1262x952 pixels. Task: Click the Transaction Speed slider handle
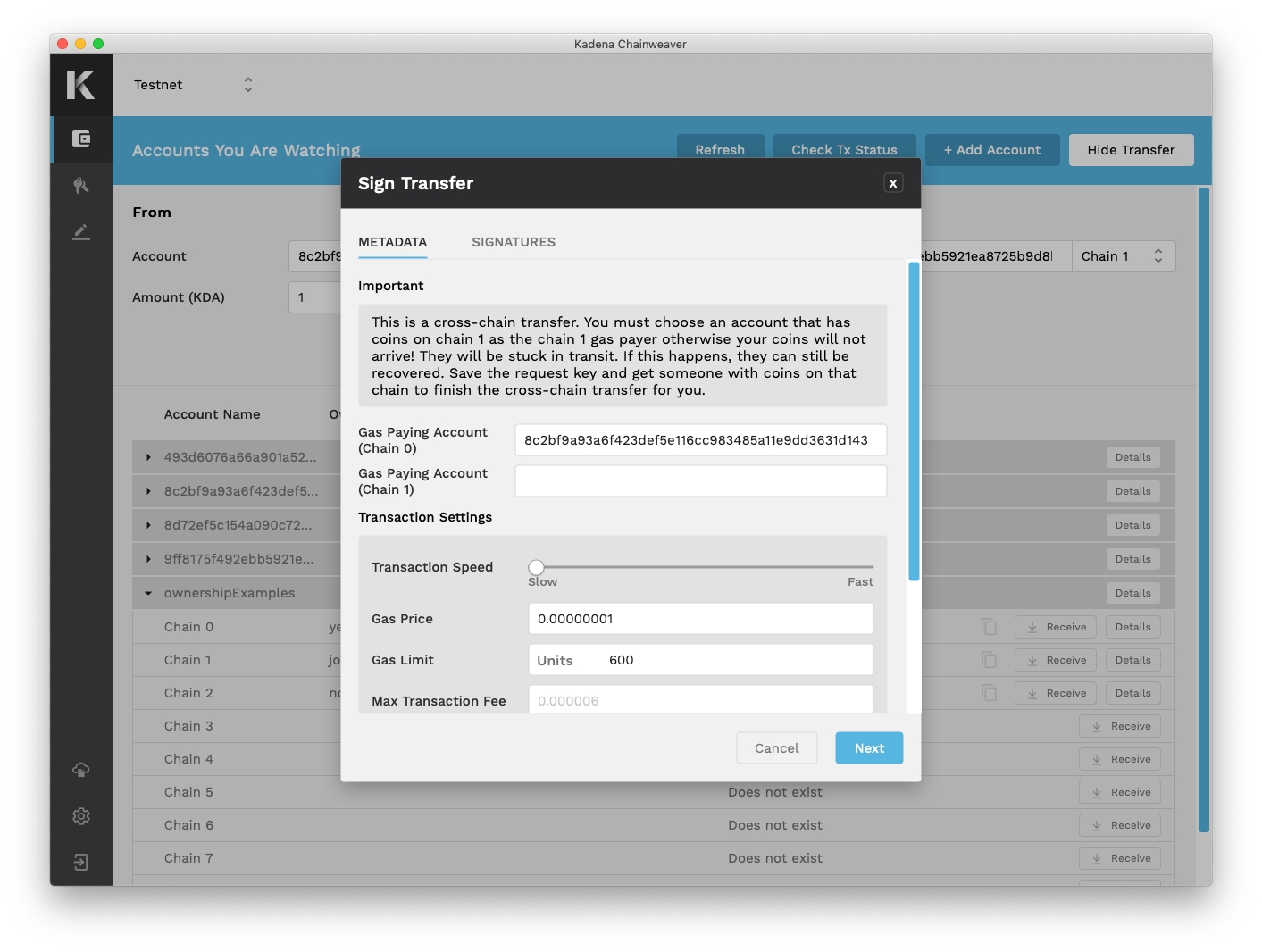[x=536, y=567]
